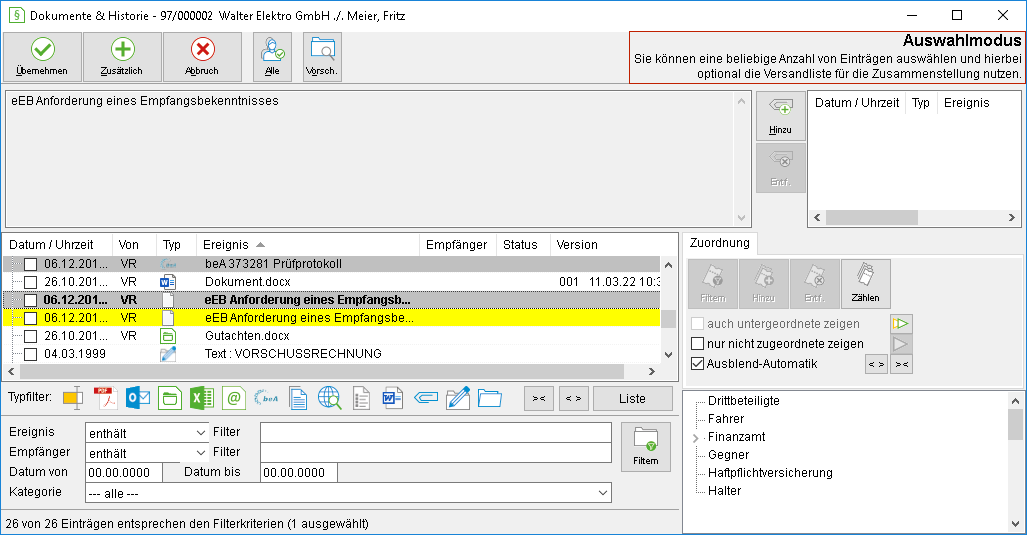
Task: Click the Datum von field
Action: [124, 472]
